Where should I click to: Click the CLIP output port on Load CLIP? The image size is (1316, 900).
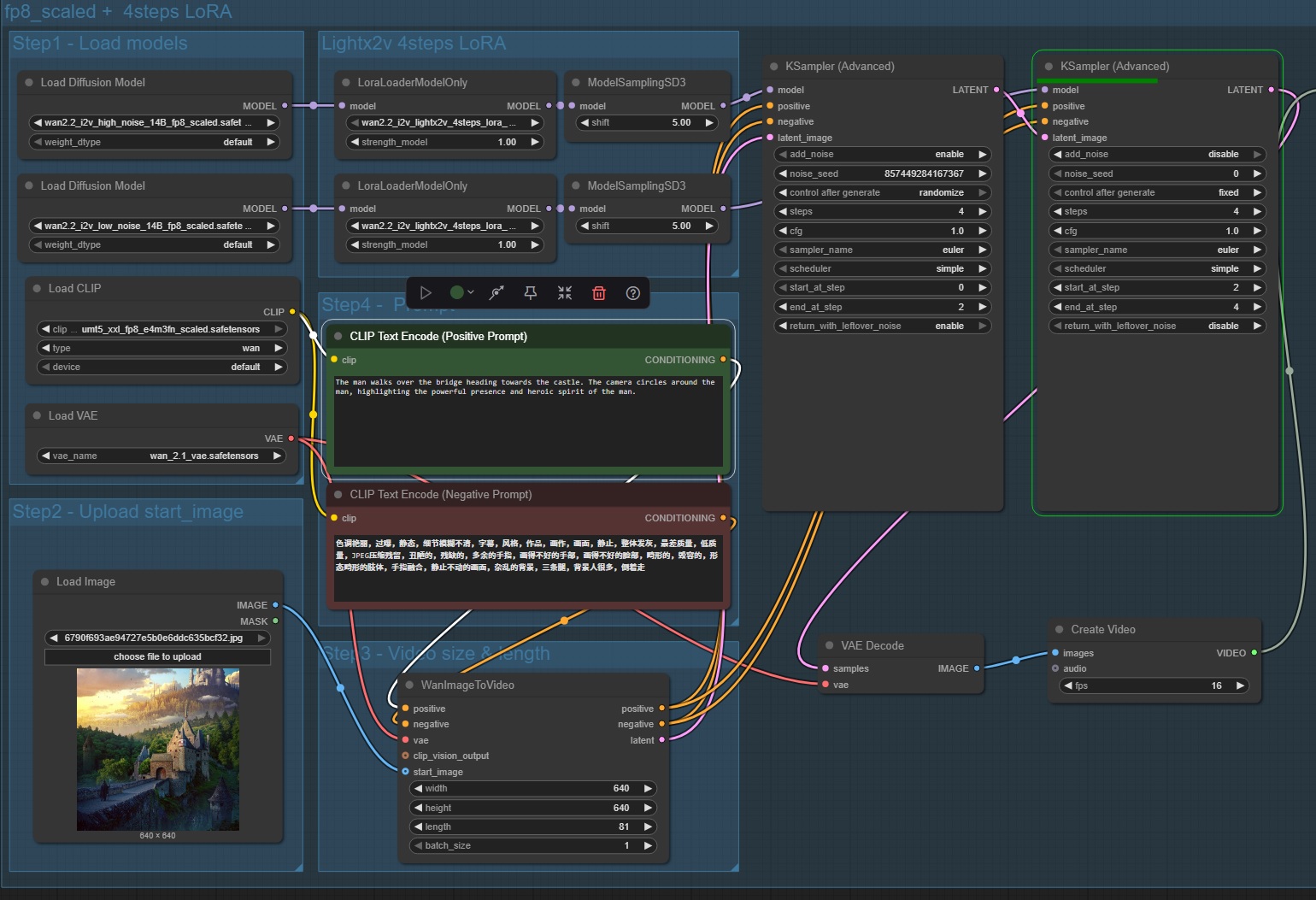click(292, 312)
